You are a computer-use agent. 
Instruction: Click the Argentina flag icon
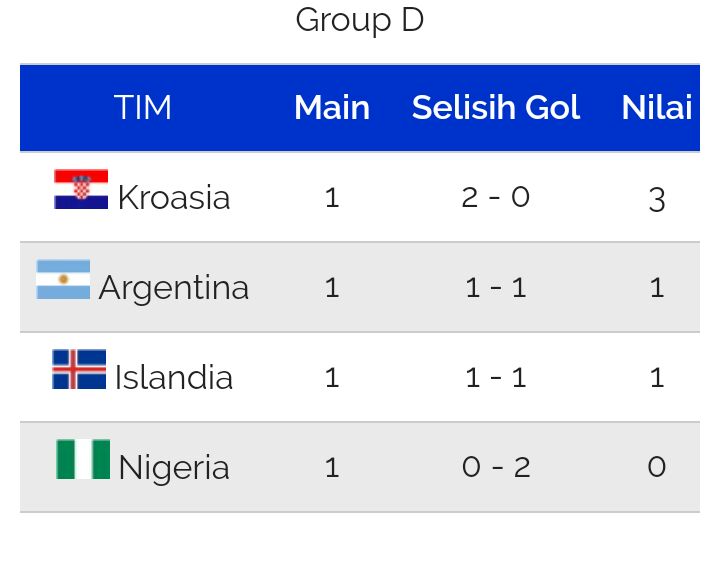click(x=63, y=279)
